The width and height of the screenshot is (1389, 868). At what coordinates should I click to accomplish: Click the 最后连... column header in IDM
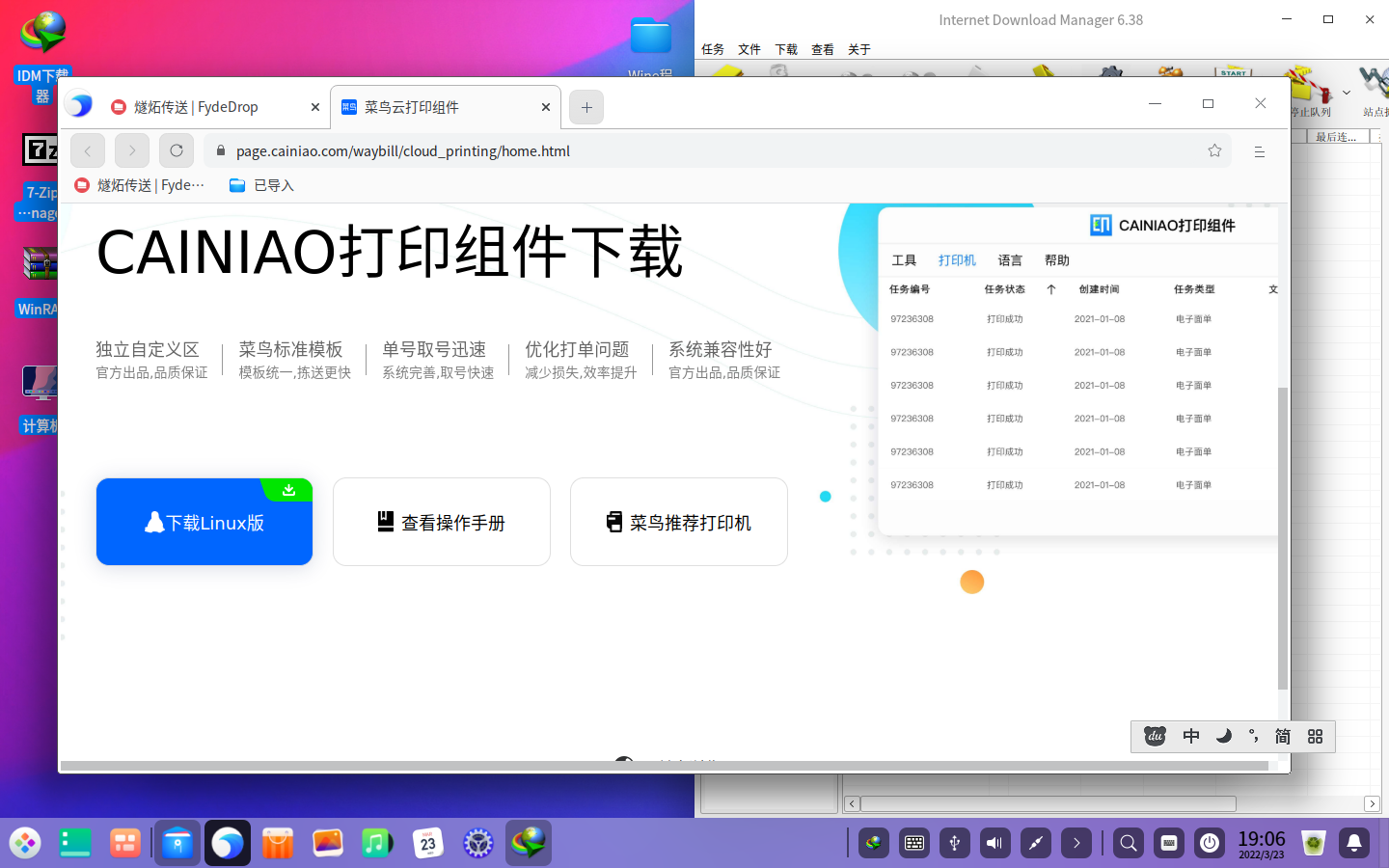[1336, 138]
